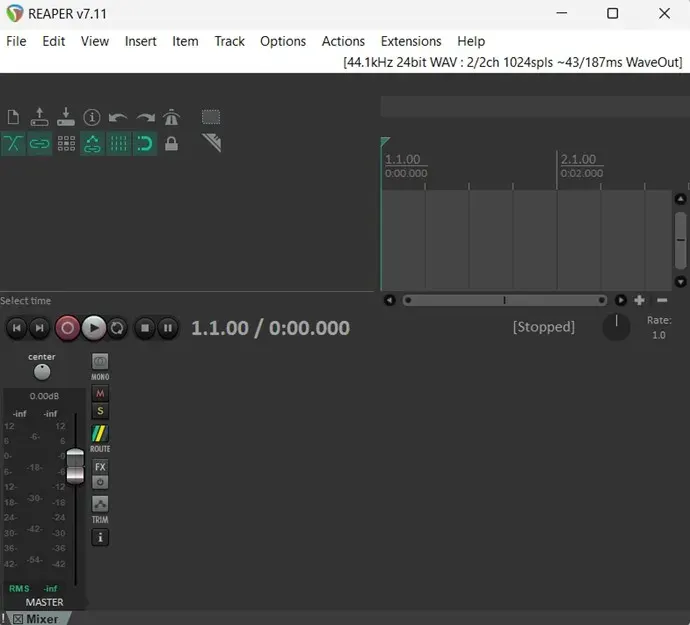The height and width of the screenshot is (625, 690).
Task: Click the triangular ruler icon below the dotted rectangle
Action: 212,143
